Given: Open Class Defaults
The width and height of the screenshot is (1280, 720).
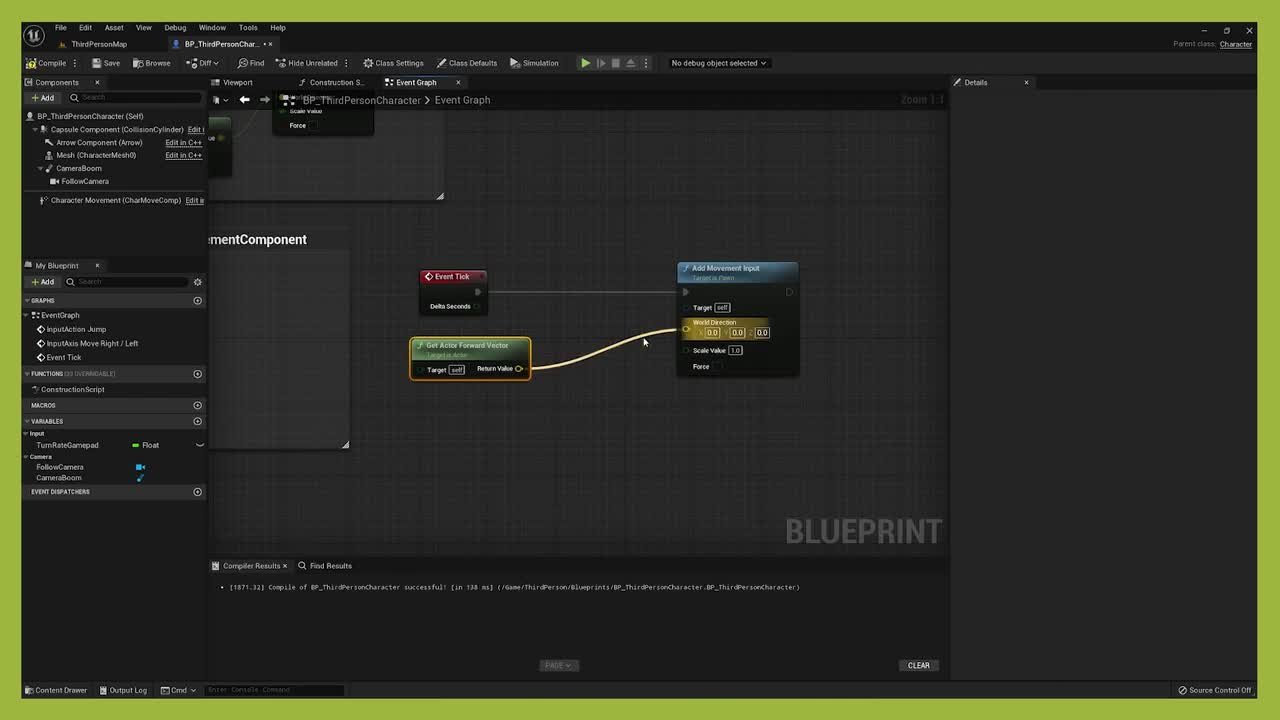Looking at the screenshot, I should coord(467,63).
